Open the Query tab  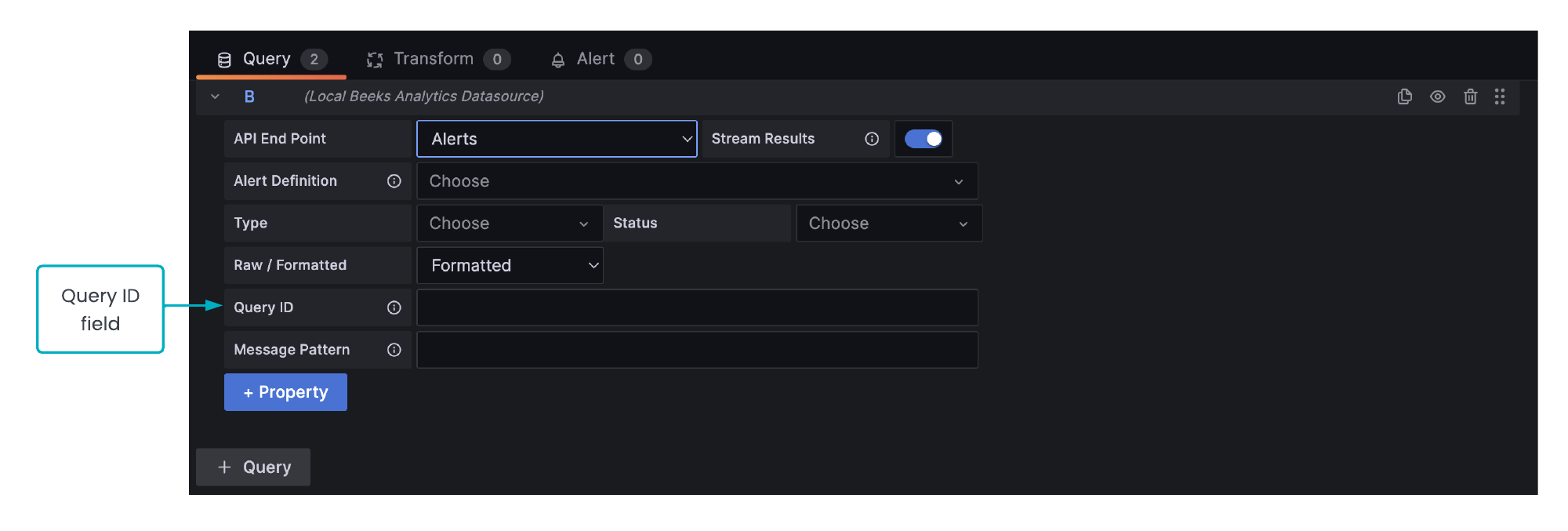tap(271, 59)
